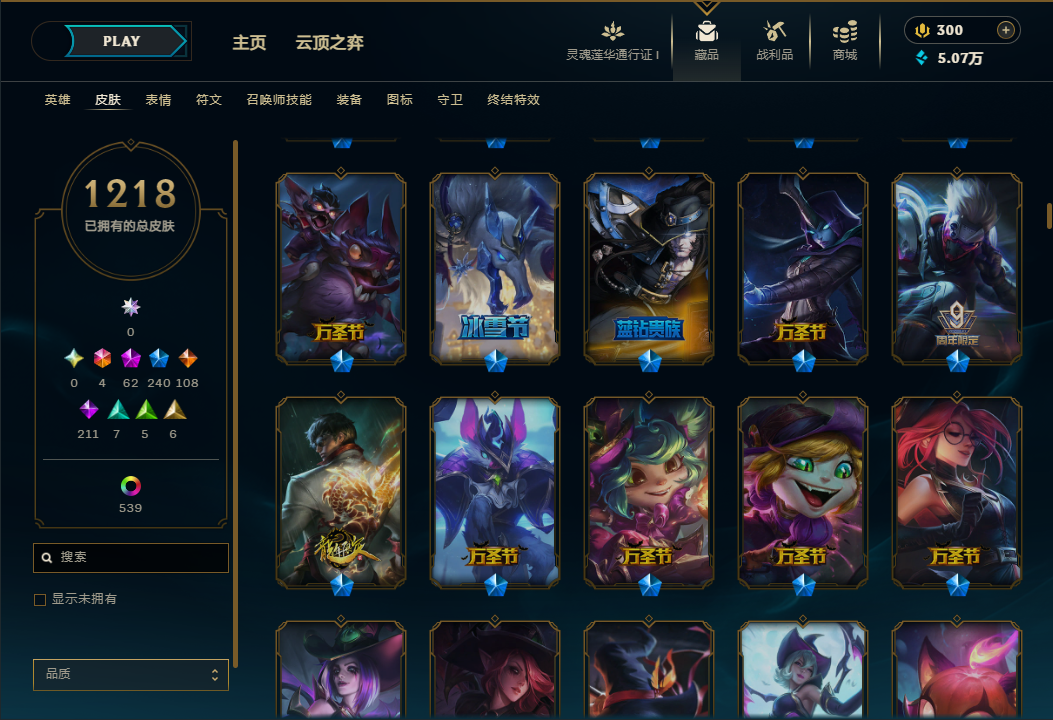Screen dimensions: 1053x720
Task: Open the 藏品 collection briefcase icon
Action: tap(706, 31)
